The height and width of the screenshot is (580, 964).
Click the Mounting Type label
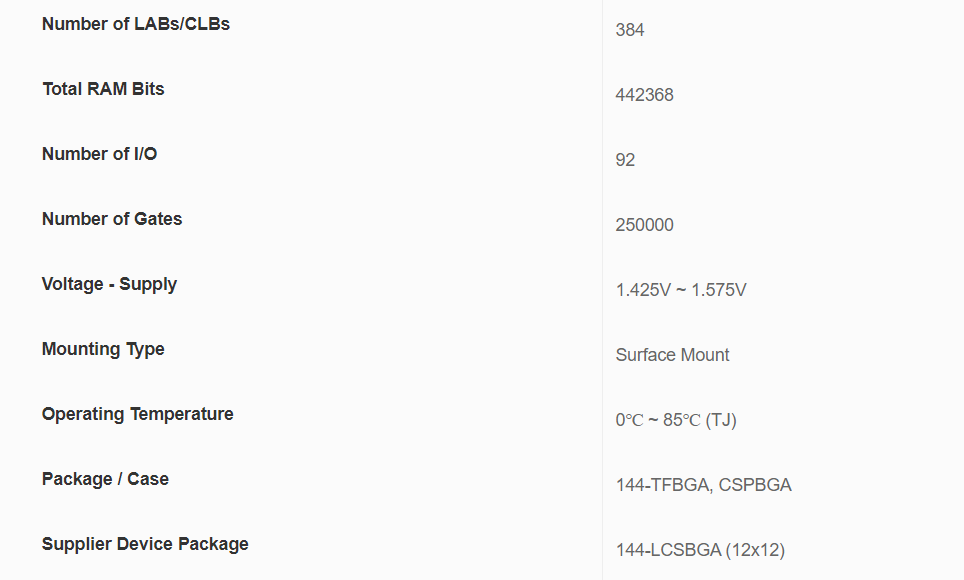(x=103, y=349)
